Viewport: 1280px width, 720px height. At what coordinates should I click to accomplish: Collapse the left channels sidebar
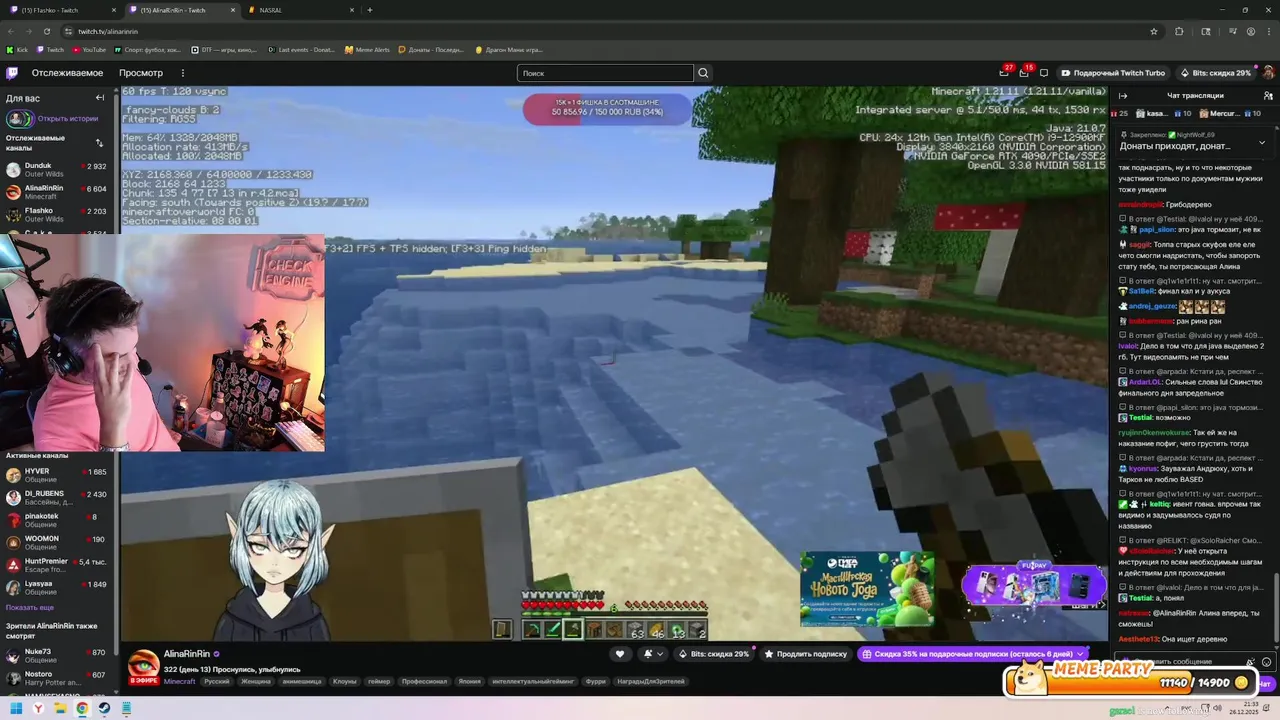point(100,98)
